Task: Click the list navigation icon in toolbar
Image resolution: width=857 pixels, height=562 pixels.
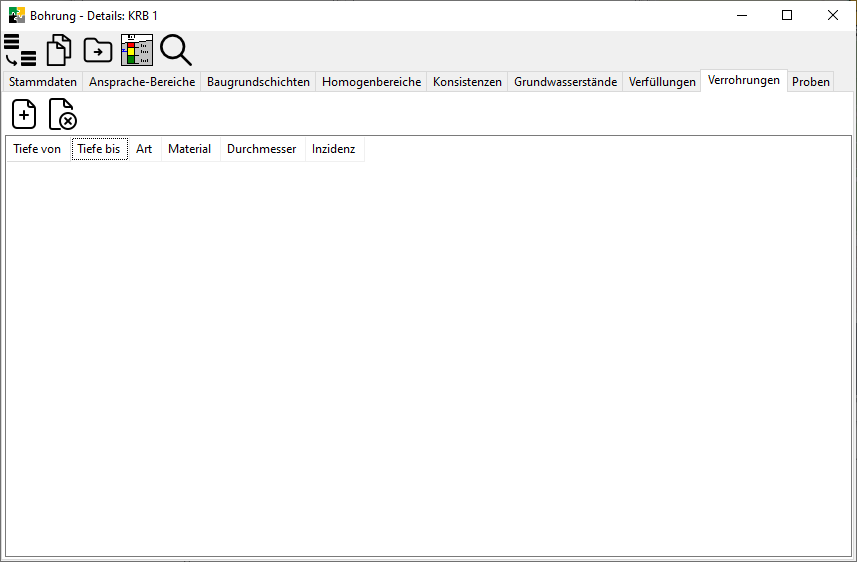Action: (20, 49)
